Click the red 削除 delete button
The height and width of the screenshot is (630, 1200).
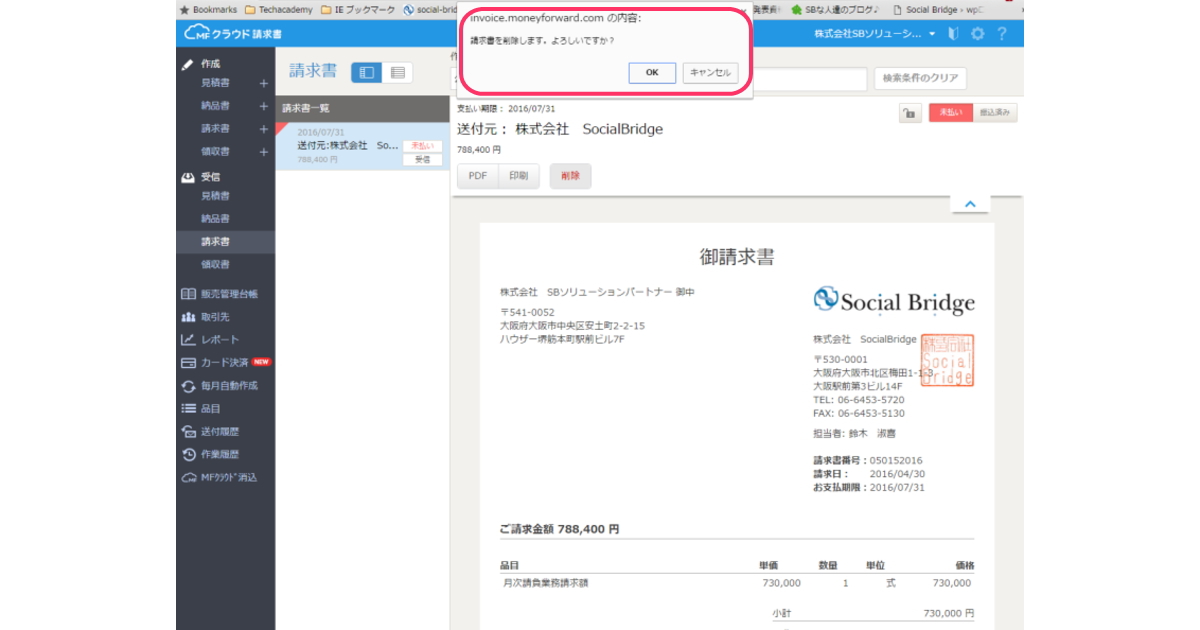(x=570, y=176)
